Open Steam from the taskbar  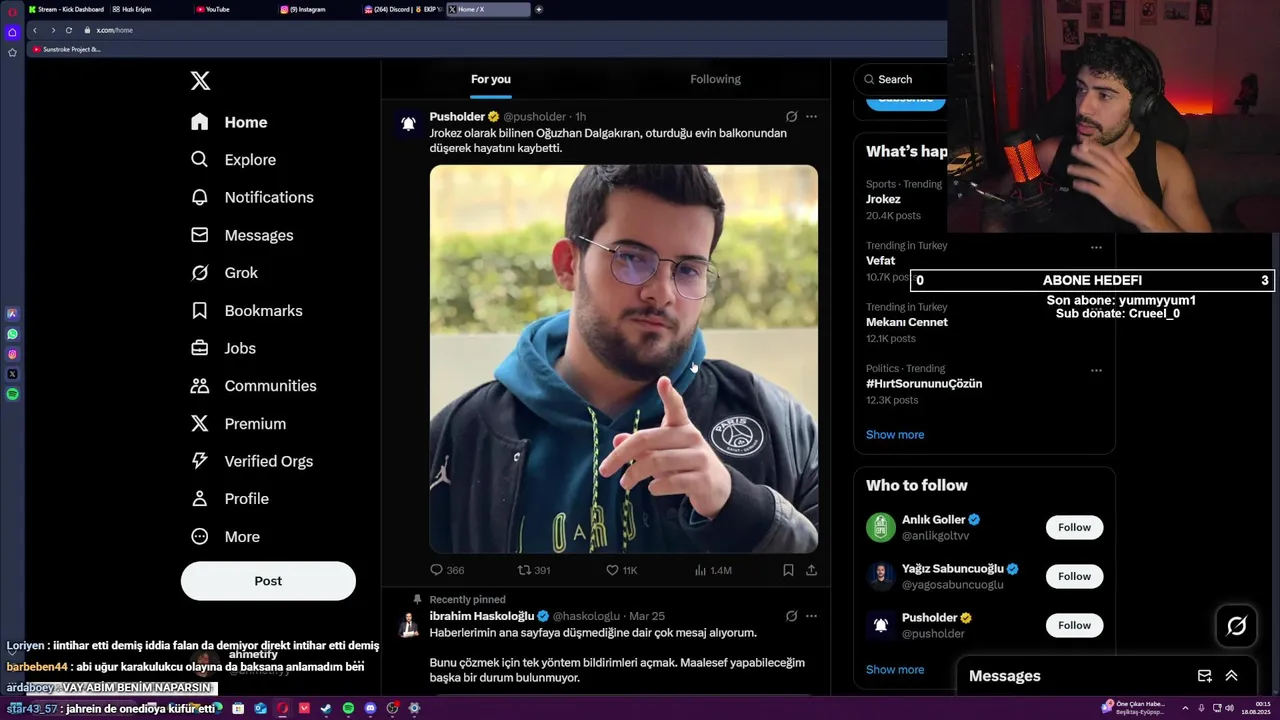pos(326,708)
